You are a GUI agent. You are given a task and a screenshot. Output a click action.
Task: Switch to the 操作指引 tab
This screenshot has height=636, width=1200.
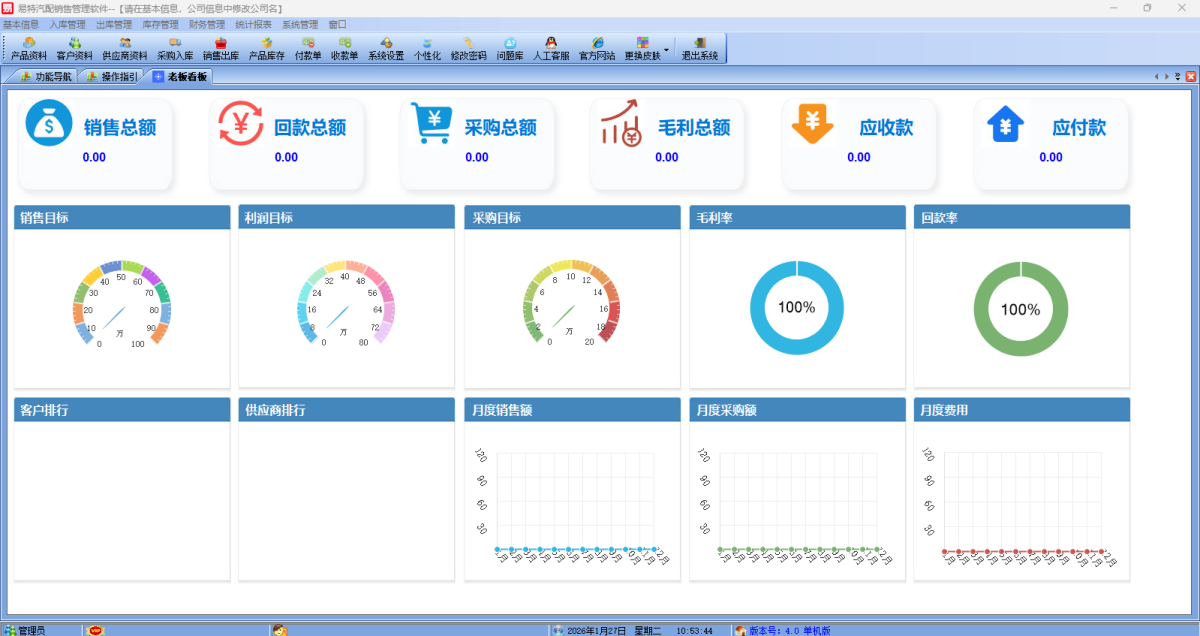click(112, 76)
